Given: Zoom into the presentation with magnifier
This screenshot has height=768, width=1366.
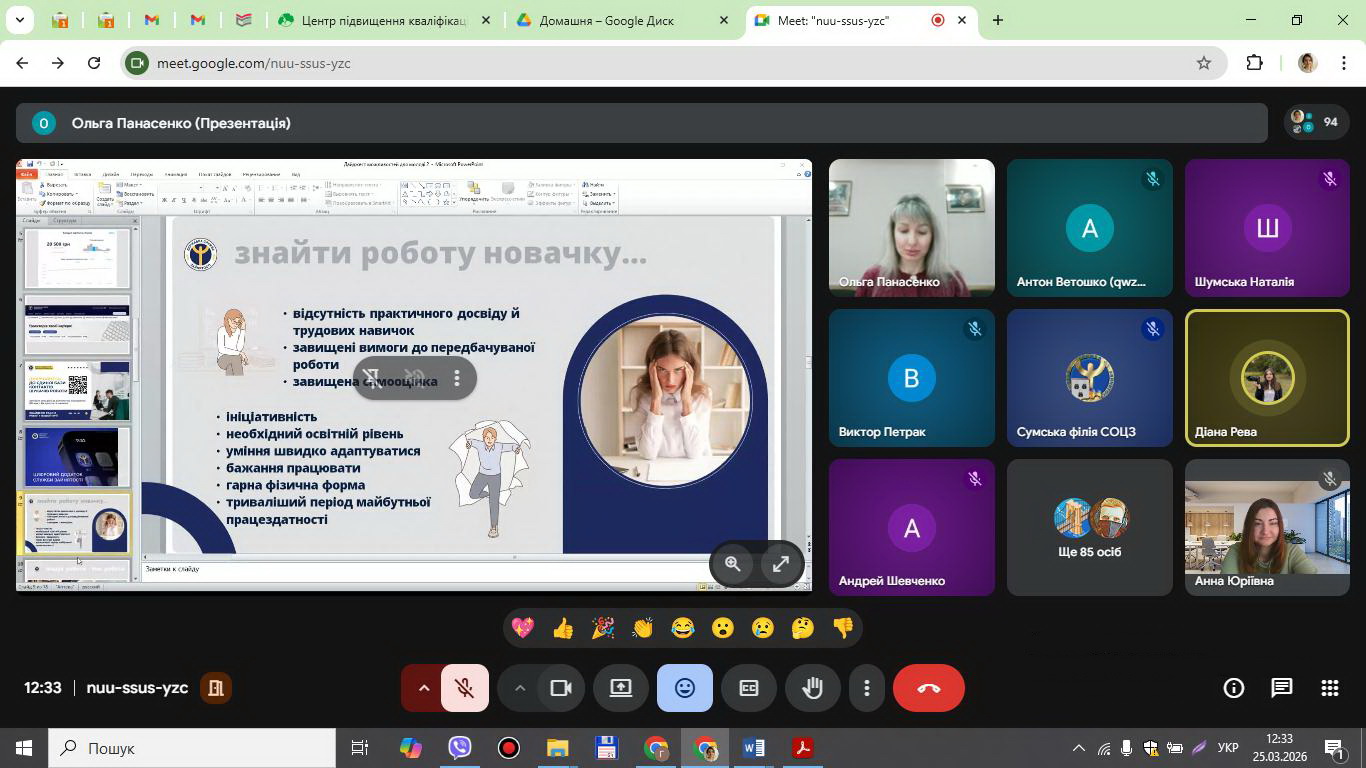Looking at the screenshot, I should click(733, 564).
